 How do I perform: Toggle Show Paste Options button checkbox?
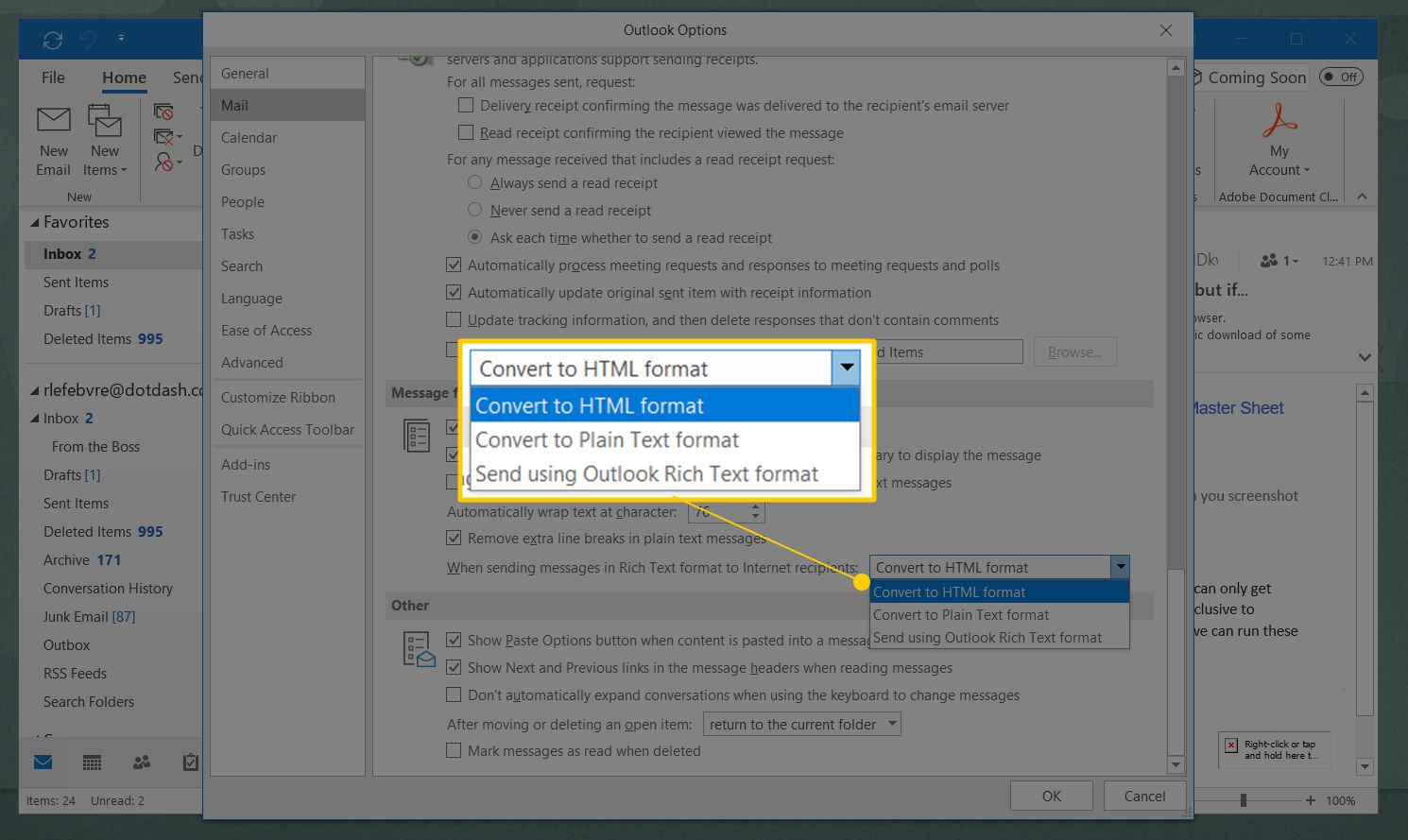pyautogui.click(x=454, y=640)
